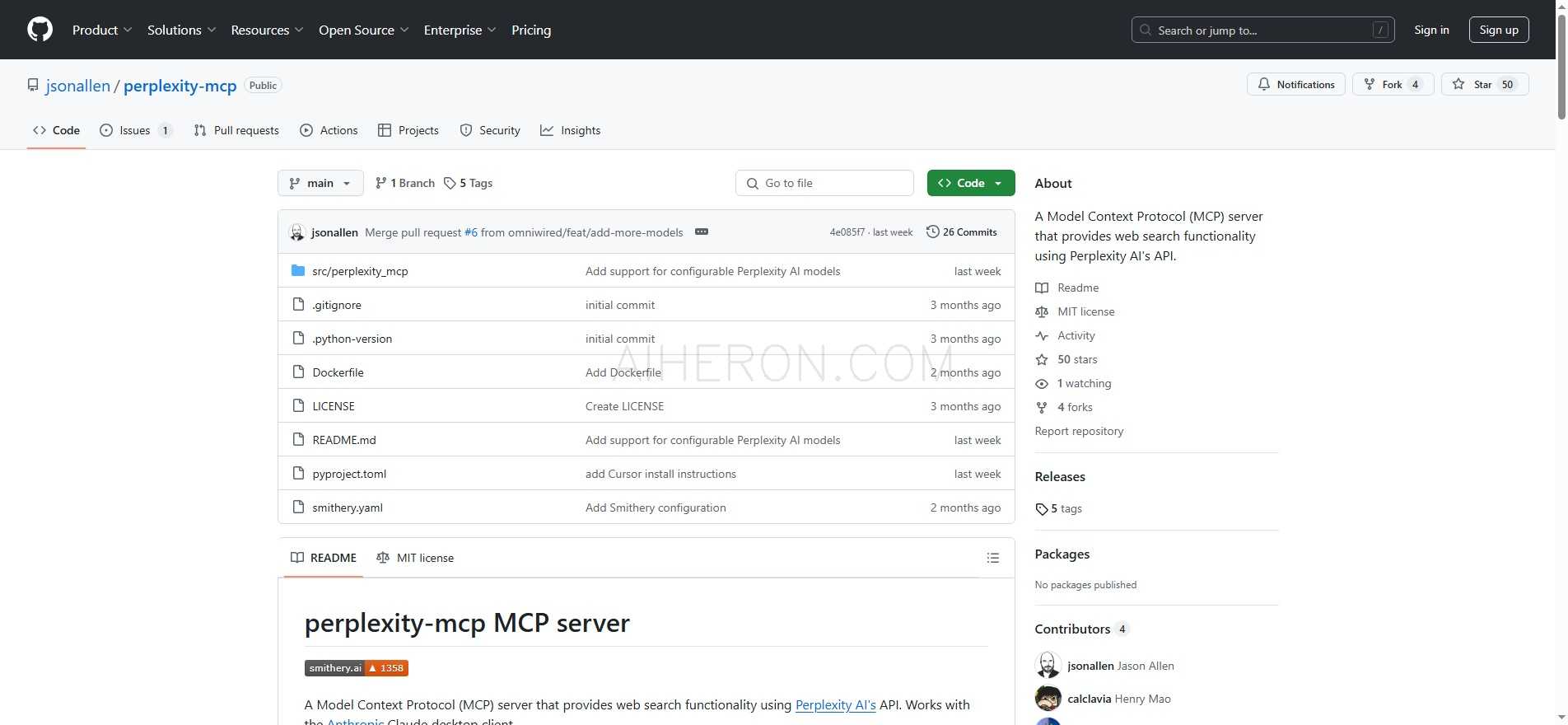The image size is (1568, 725).
Task: Star the repository
Action: point(1484,84)
